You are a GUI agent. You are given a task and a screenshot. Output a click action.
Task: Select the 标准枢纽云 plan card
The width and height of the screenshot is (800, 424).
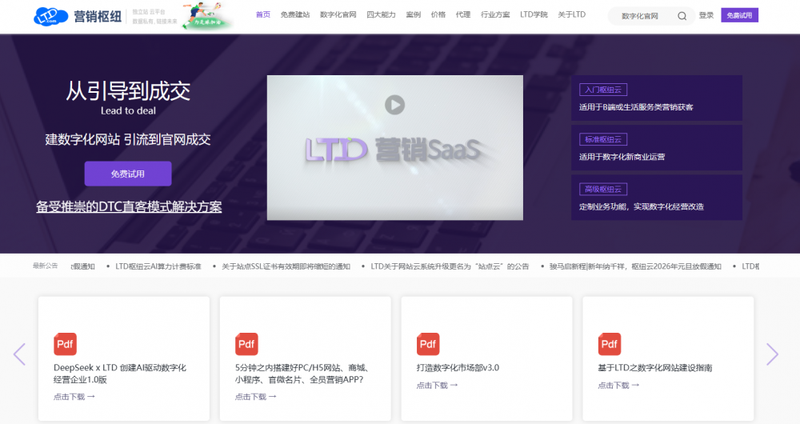click(x=656, y=147)
